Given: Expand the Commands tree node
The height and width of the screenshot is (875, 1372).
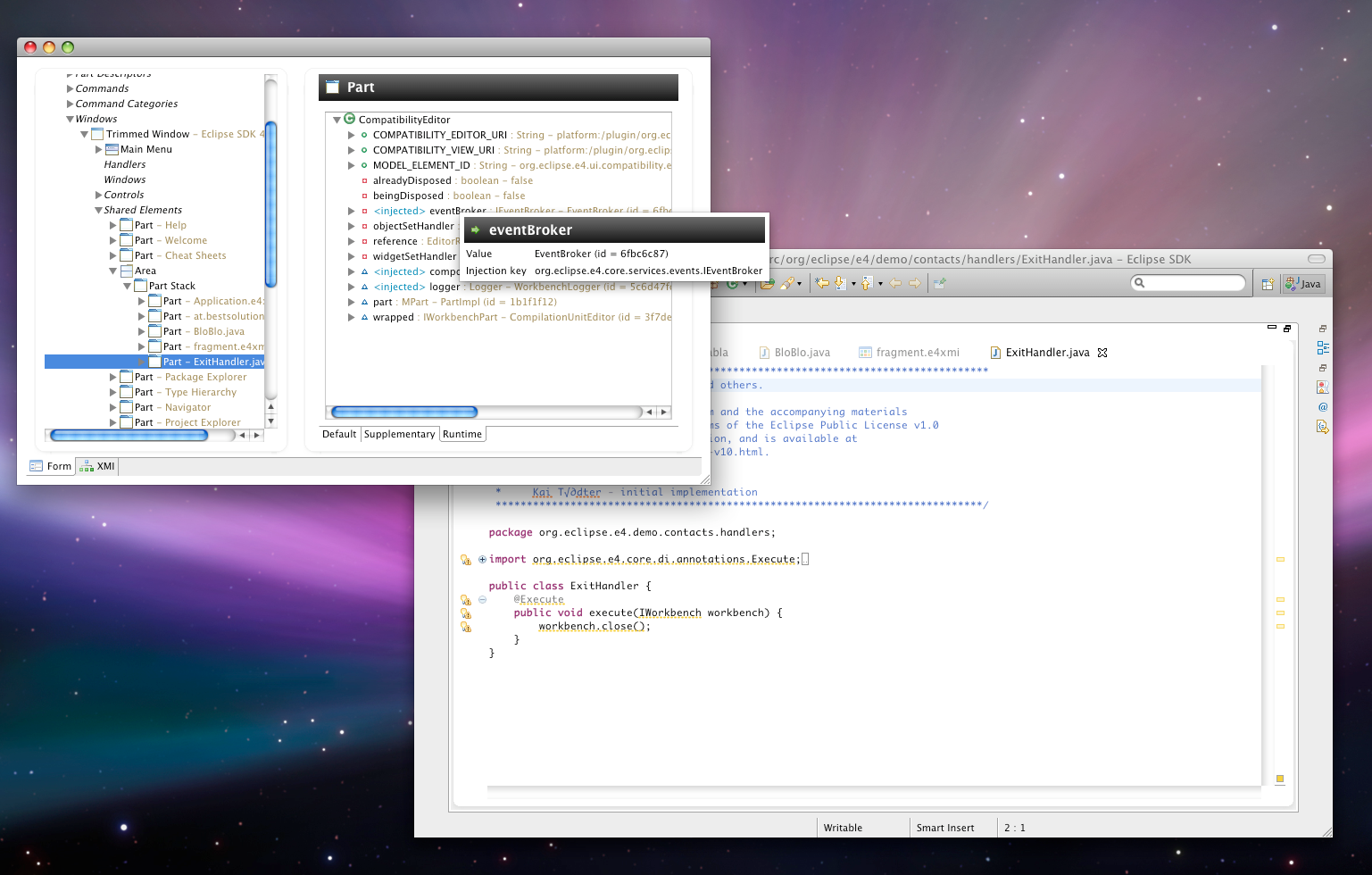Looking at the screenshot, I should (70, 89).
